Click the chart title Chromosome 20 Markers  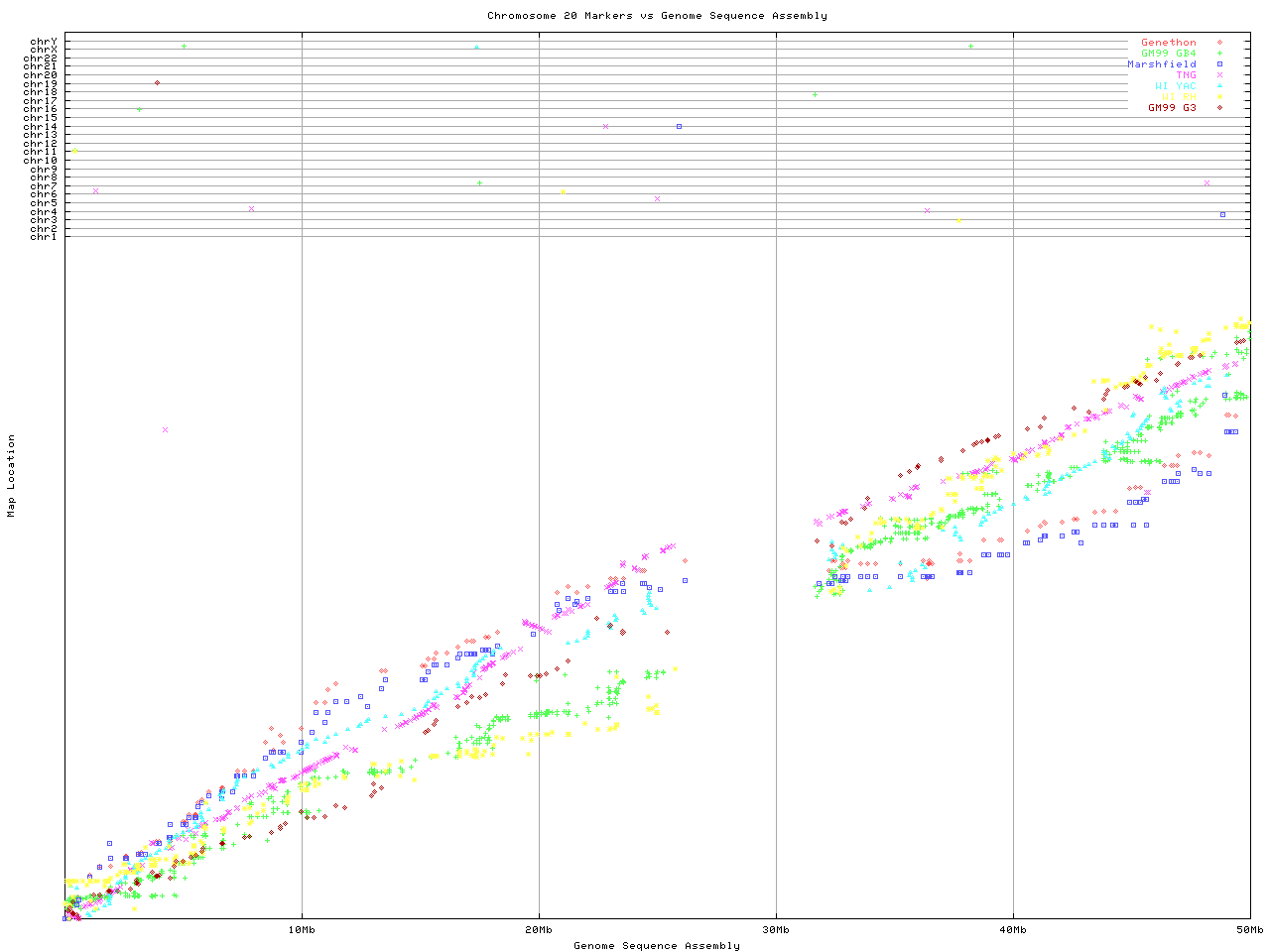(657, 16)
